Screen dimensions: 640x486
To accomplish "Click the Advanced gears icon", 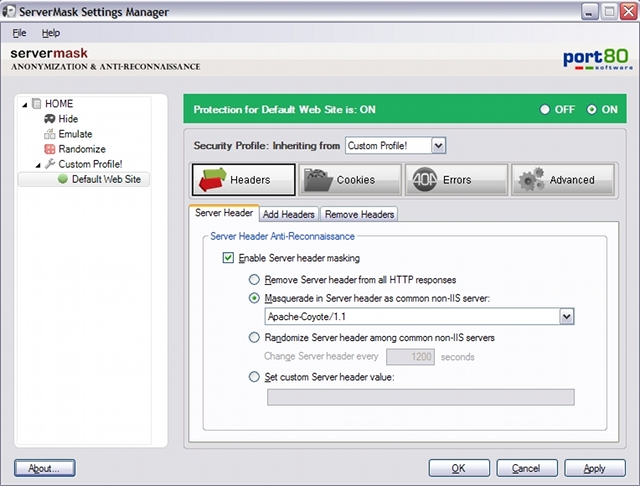I will coord(531,180).
